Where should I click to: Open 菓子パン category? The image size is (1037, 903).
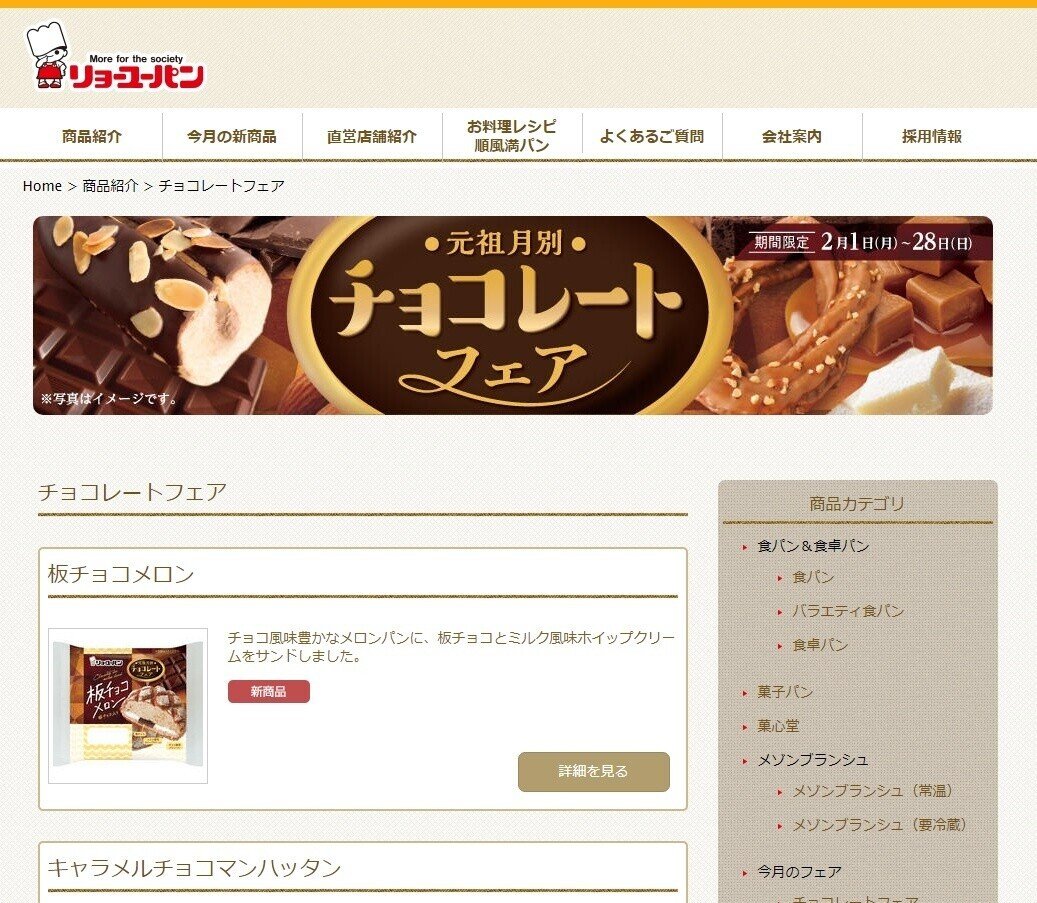click(x=785, y=692)
